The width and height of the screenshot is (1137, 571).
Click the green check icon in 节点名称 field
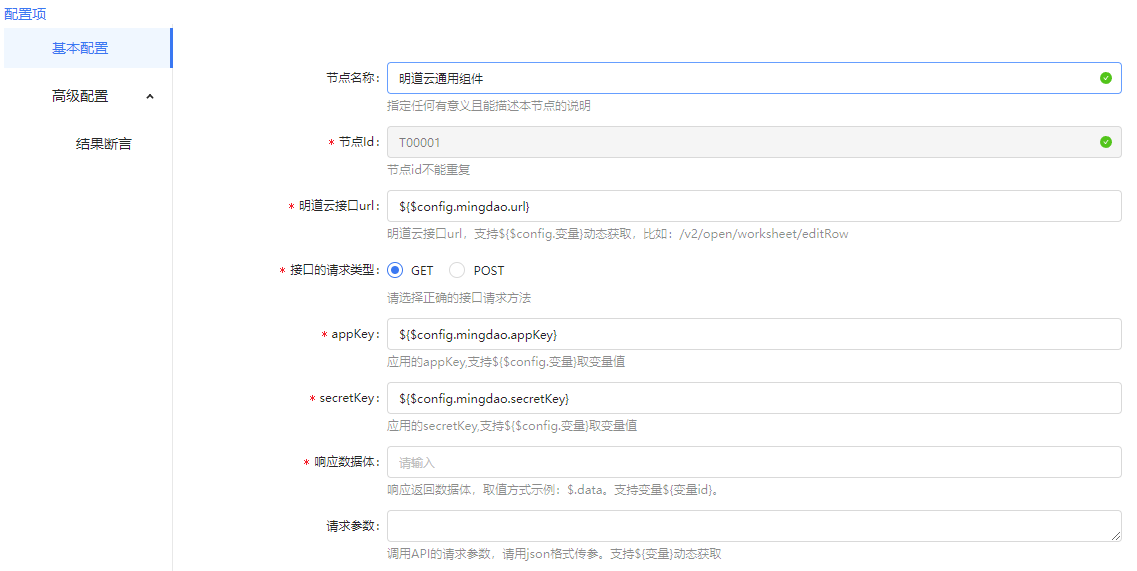pos(1105,78)
